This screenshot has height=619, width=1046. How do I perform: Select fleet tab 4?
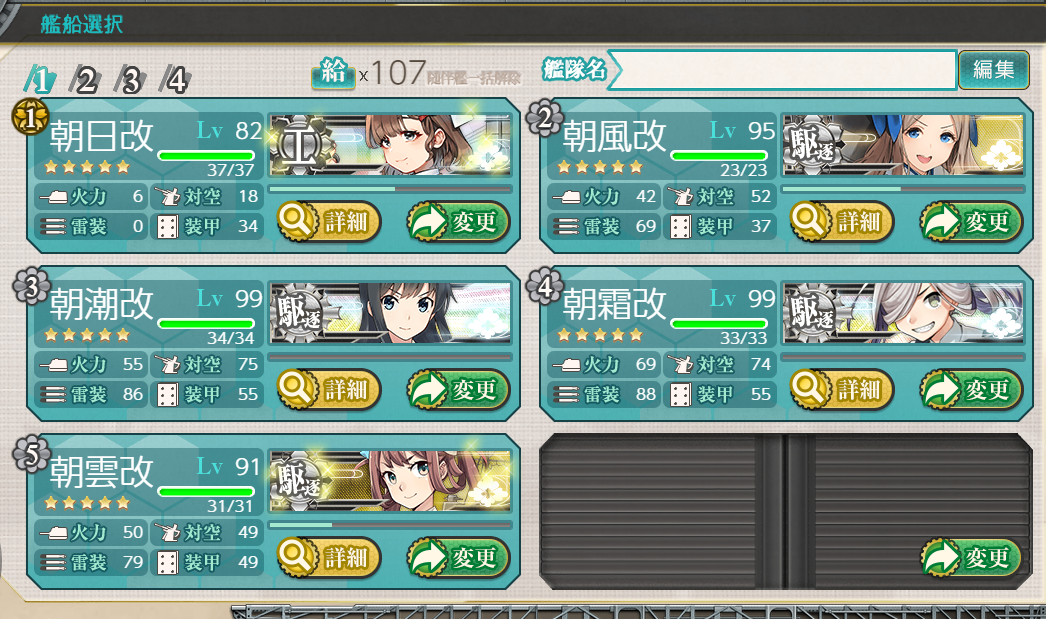pyautogui.click(x=175, y=80)
